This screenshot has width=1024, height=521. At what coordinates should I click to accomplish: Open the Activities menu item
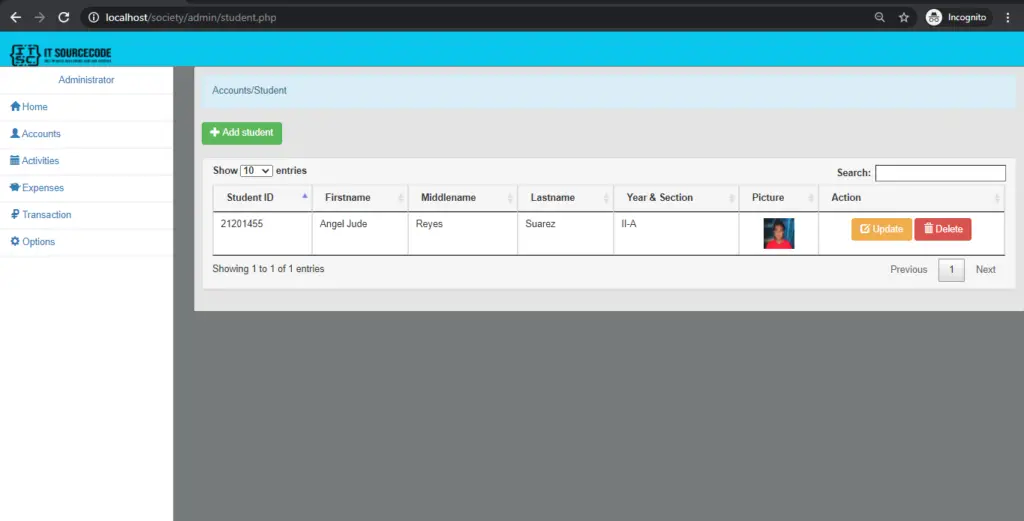tap(41, 161)
